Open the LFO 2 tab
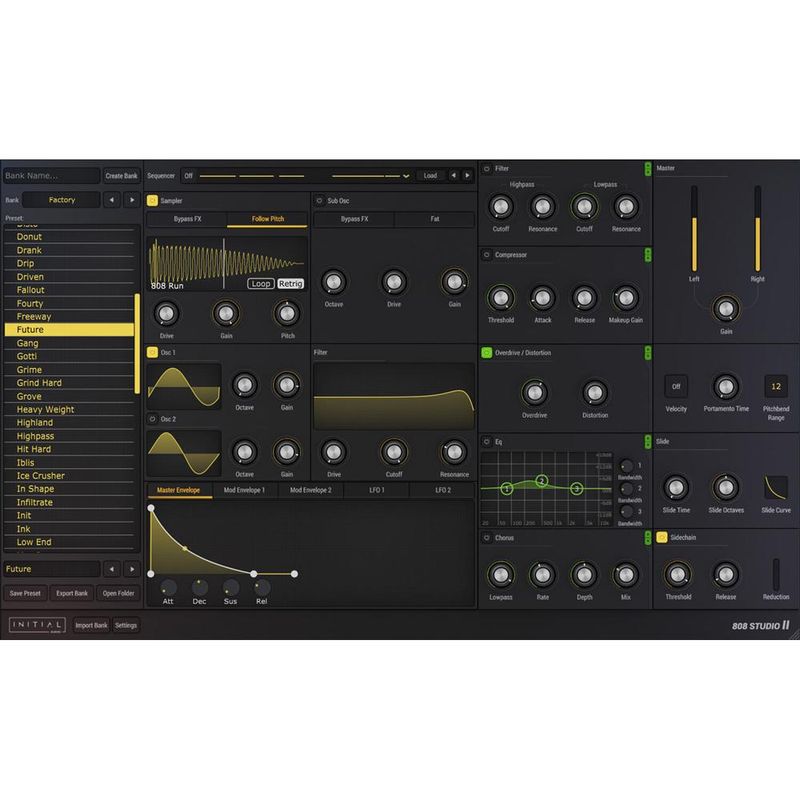Screen dimensions: 800x800 pos(443,490)
